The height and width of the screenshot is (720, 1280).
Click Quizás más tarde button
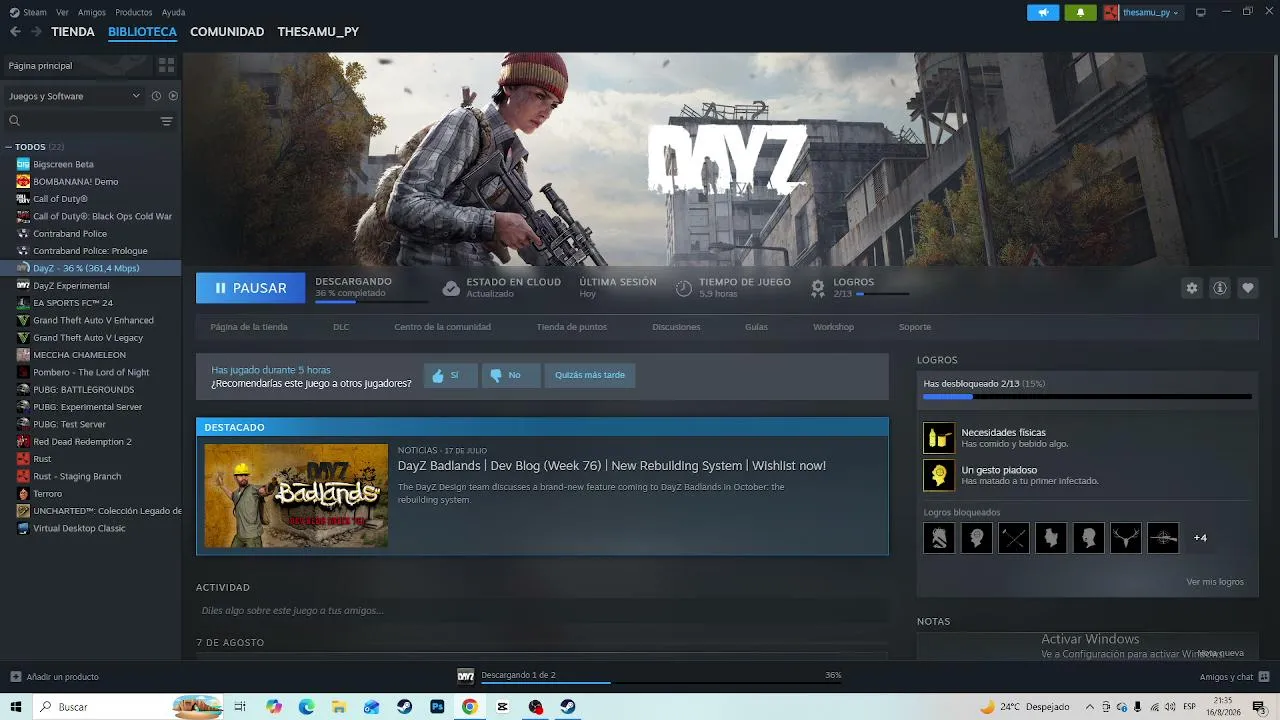coord(590,375)
